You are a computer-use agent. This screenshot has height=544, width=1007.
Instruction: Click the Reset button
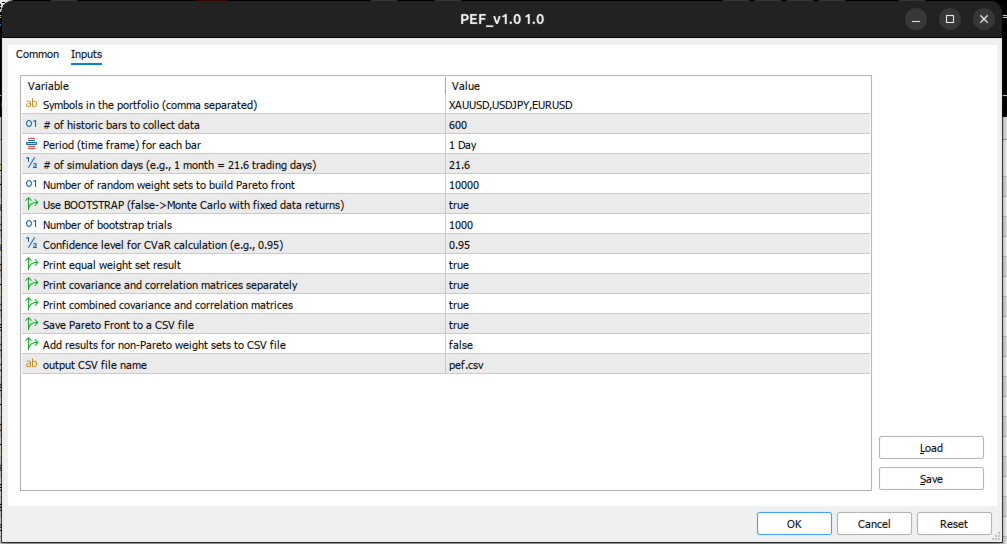[x=953, y=523]
